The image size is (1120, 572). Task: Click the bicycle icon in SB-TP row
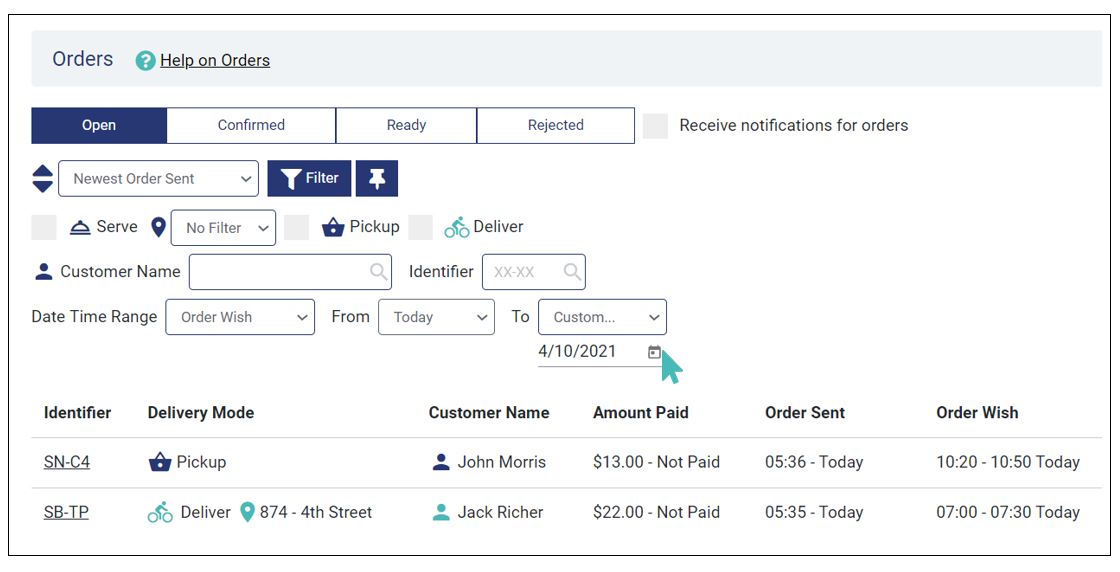point(160,513)
